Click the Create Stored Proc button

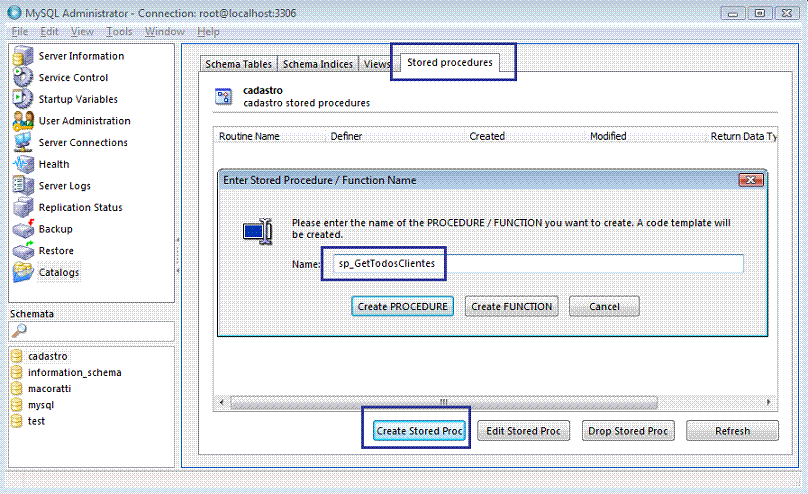pyautogui.click(x=419, y=431)
